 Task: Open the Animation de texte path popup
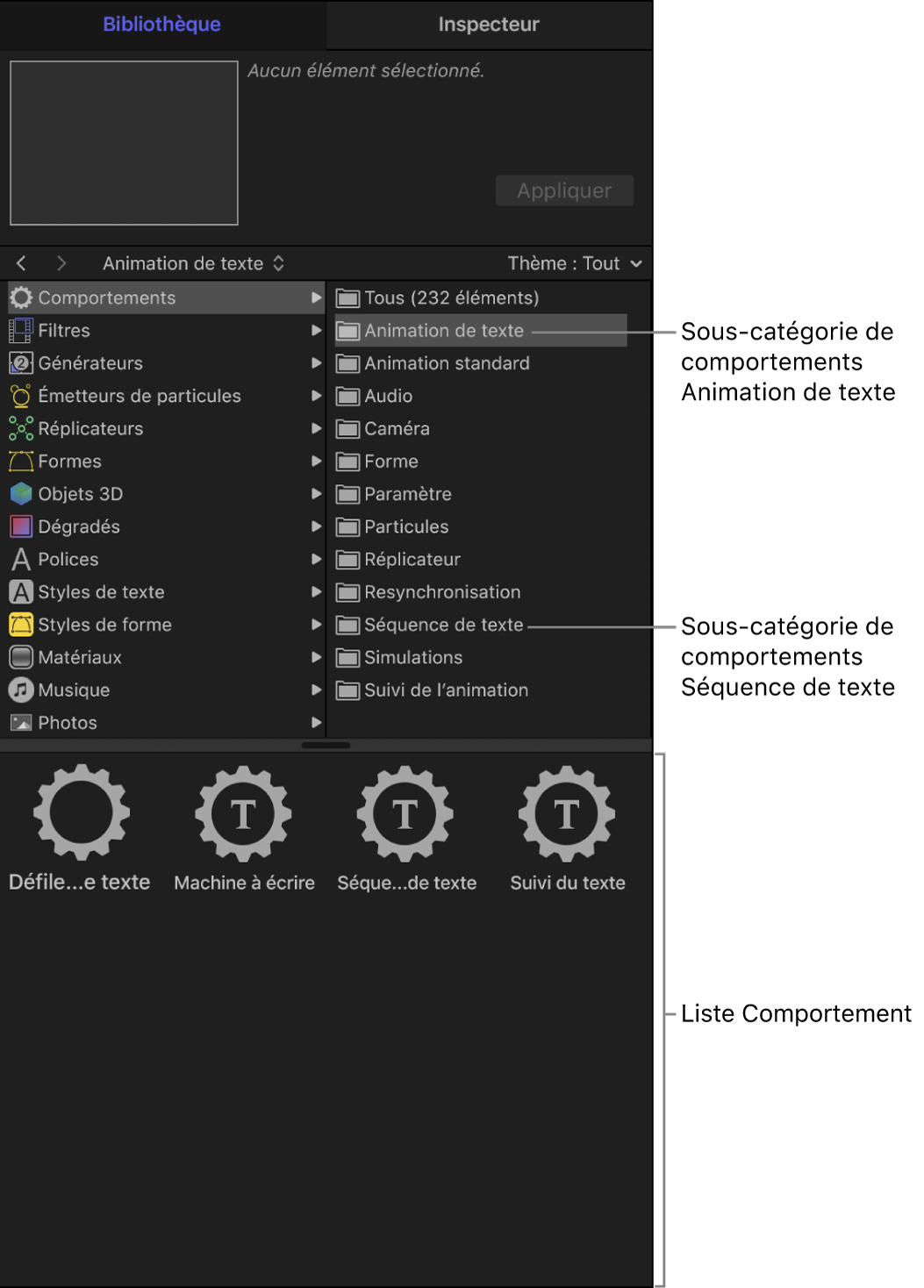(x=193, y=263)
